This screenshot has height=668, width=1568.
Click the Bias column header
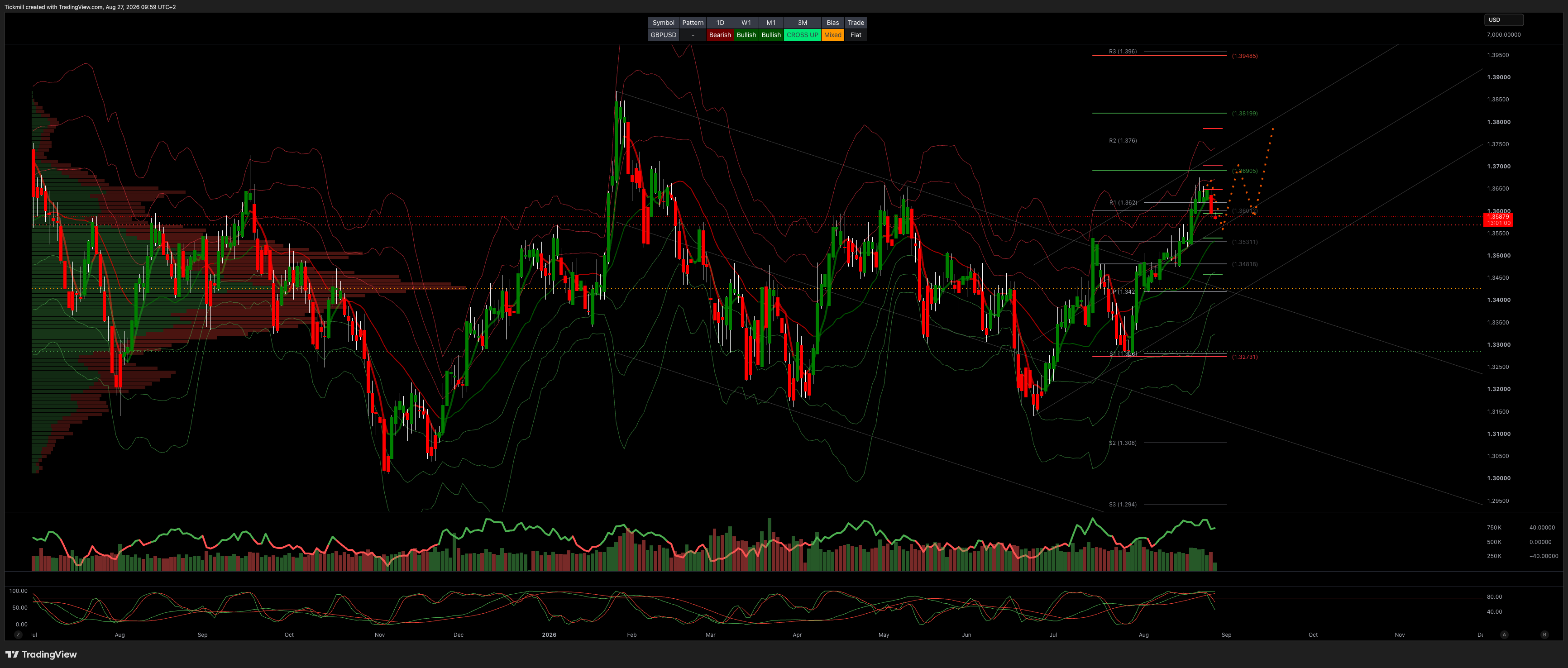click(x=833, y=23)
